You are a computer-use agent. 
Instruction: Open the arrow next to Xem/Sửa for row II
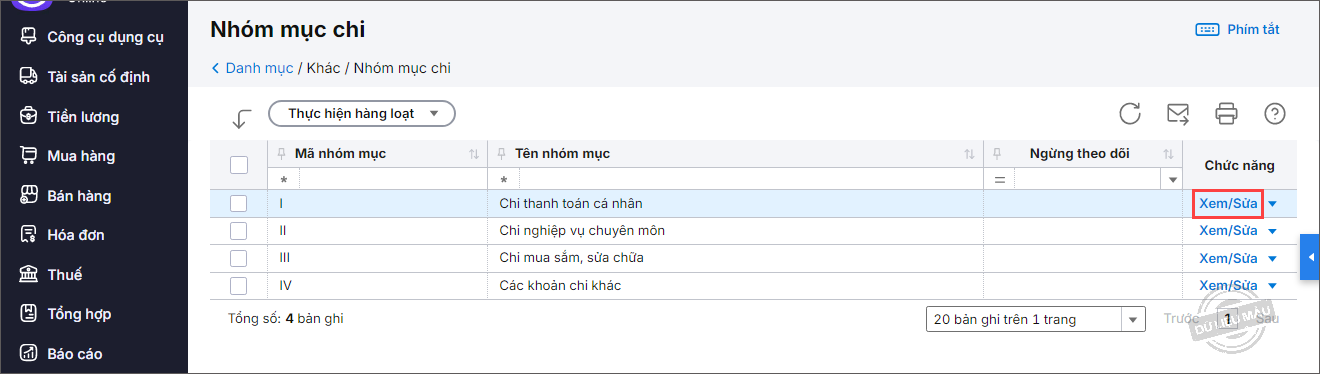[x=1272, y=231]
